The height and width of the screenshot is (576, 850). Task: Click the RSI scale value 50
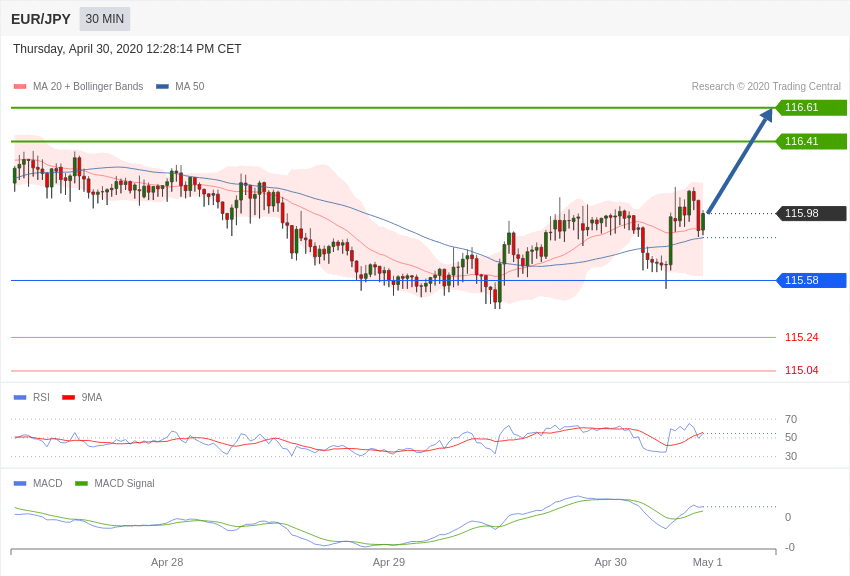coord(791,437)
